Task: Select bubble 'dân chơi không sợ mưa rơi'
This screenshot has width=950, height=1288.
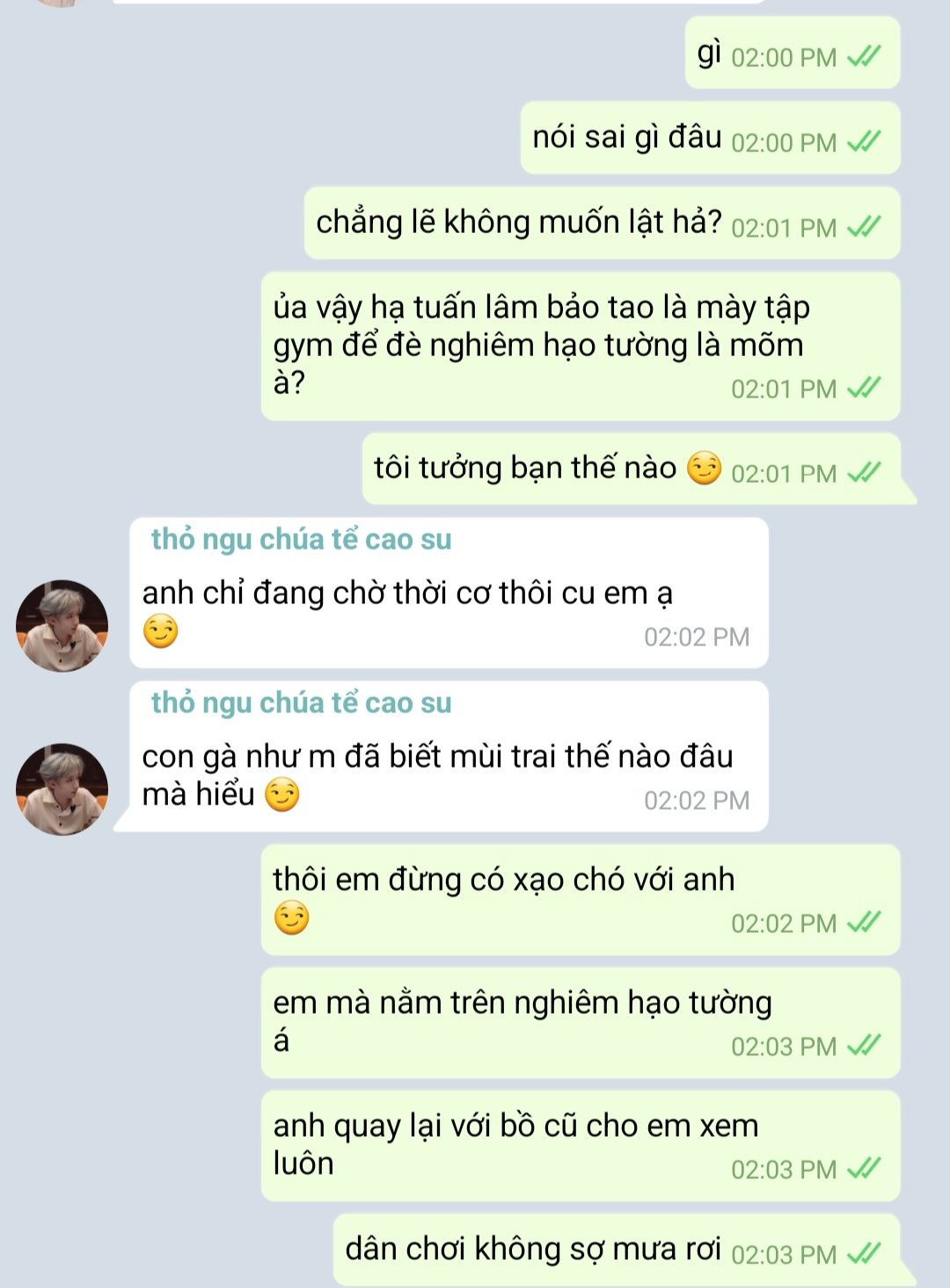Action: pyautogui.click(x=617, y=1249)
